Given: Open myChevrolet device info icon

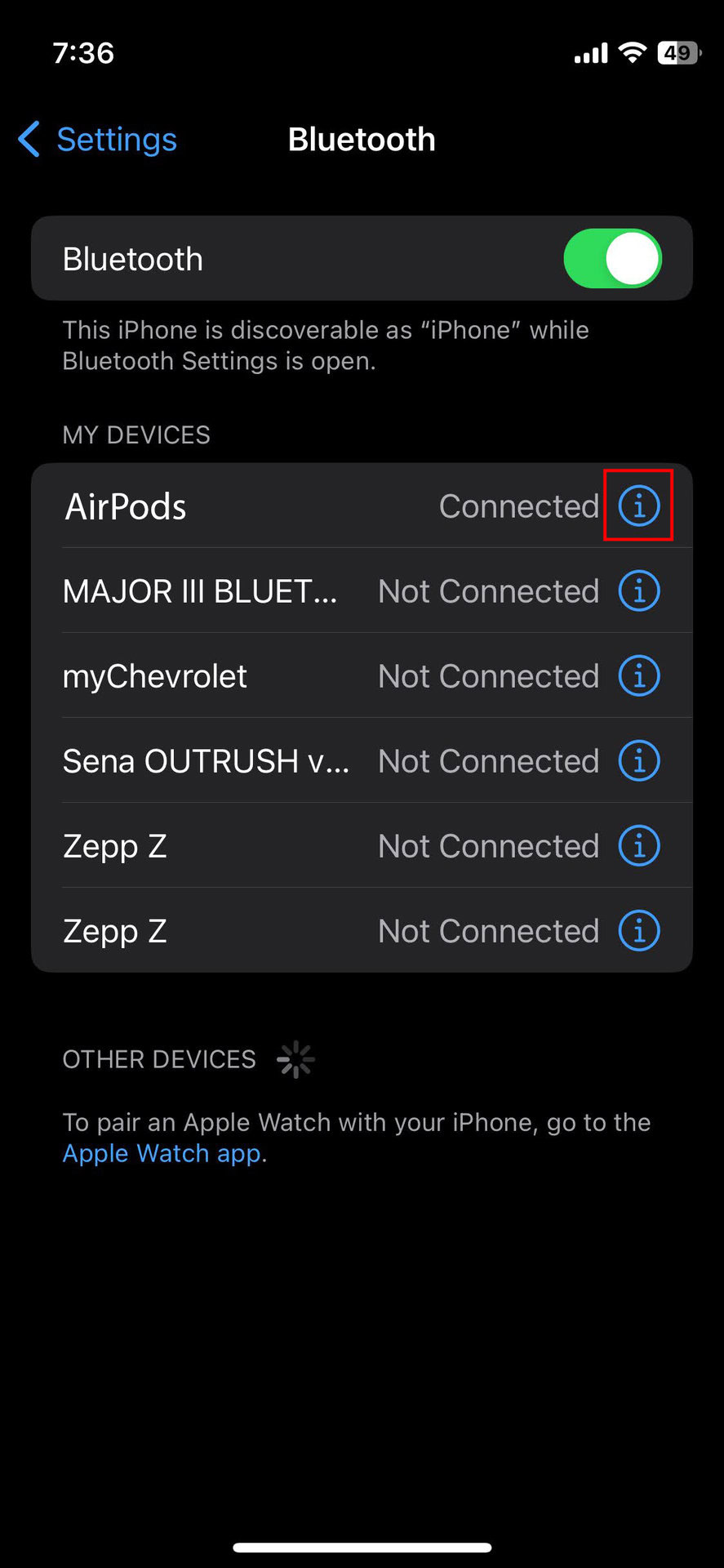Looking at the screenshot, I should tap(638, 676).
